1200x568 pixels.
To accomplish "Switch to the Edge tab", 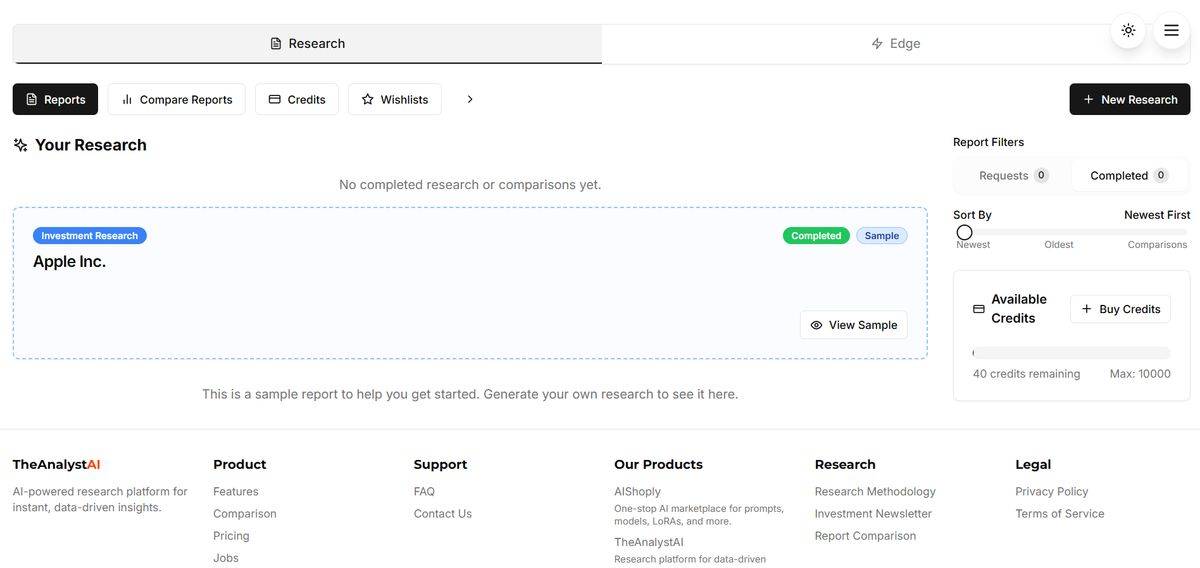I will pyautogui.click(x=895, y=44).
